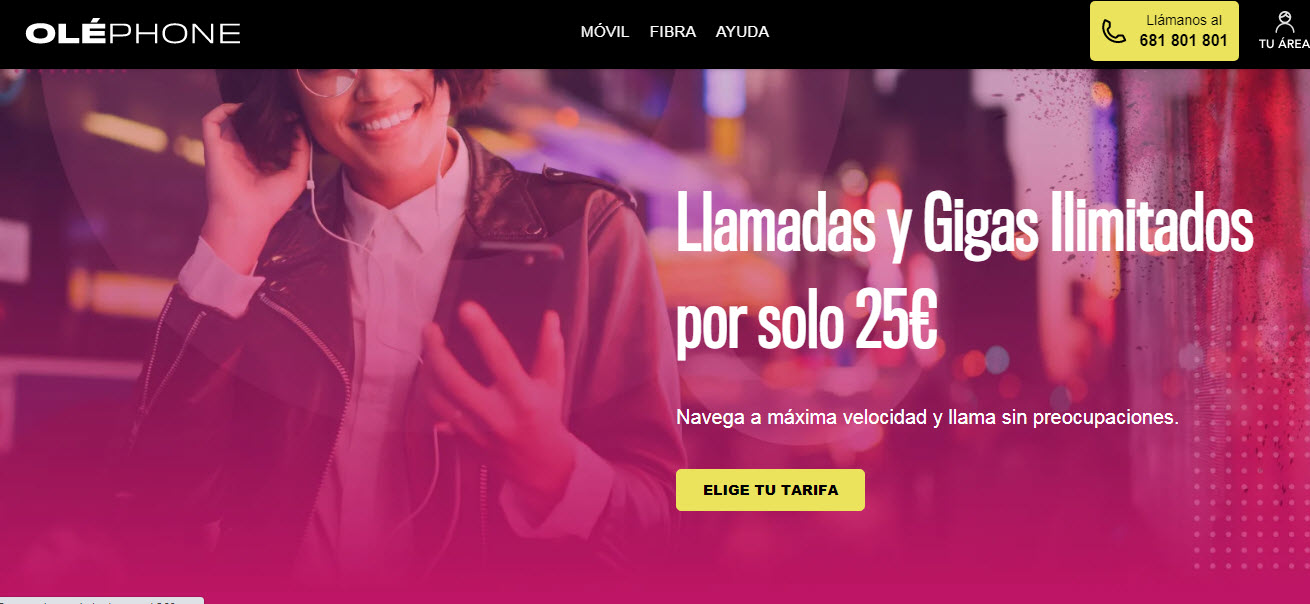Click the 'por solo 25€' price text

pyautogui.click(x=806, y=320)
